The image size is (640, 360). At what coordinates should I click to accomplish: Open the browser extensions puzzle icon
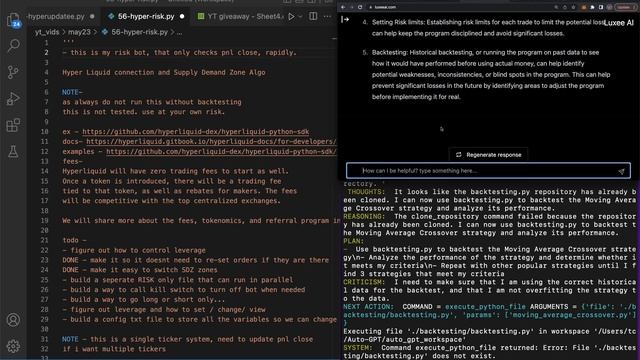tap(592, 7)
